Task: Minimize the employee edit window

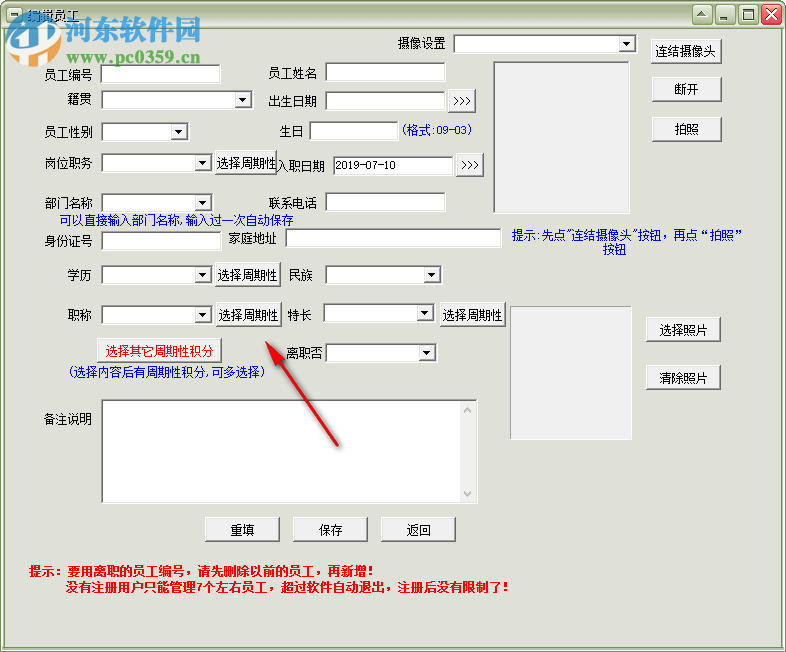Action: pyautogui.click(x=724, y=15)
